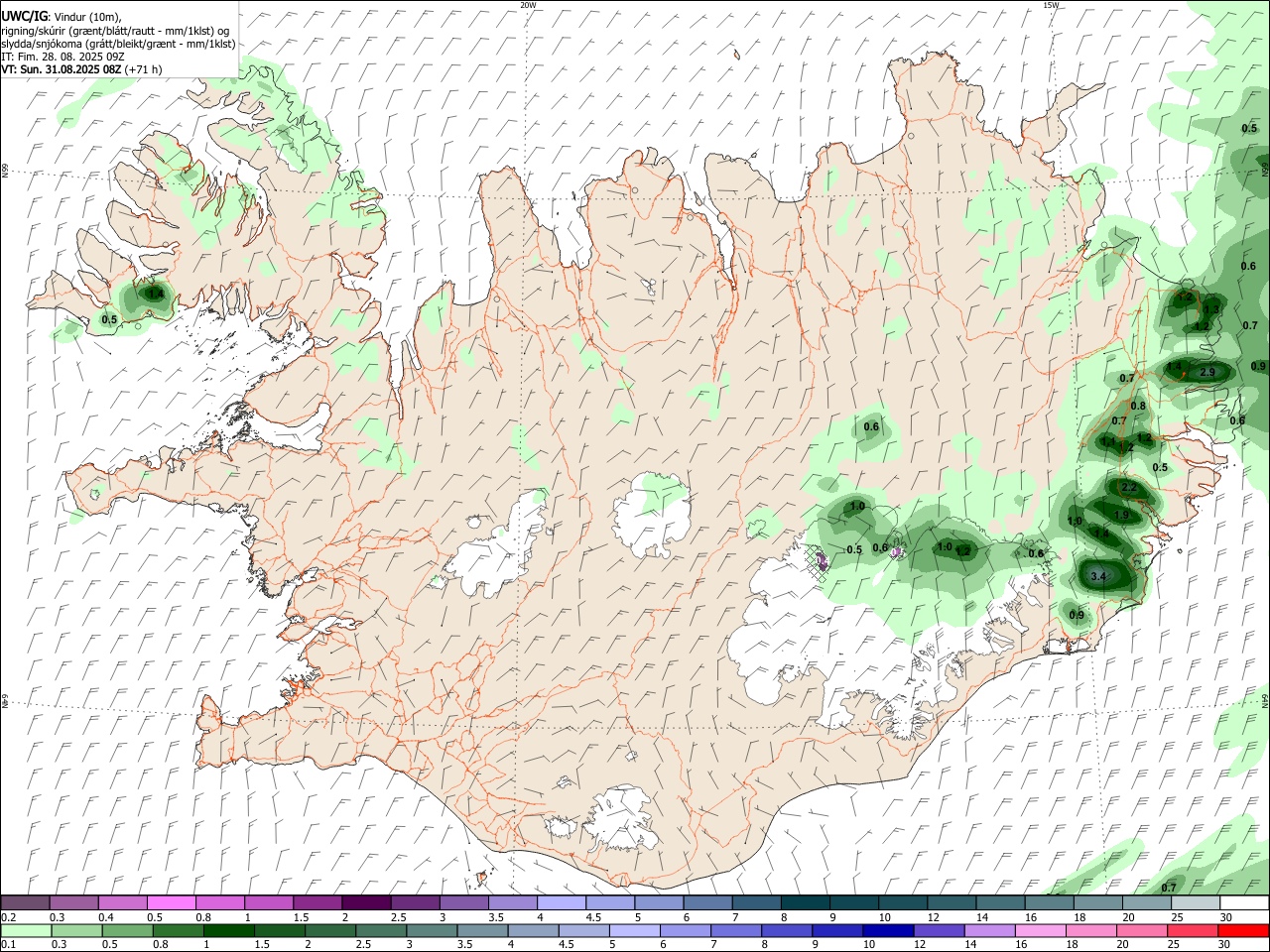Screen dimensions: 1270x952
Task: Select the bright pink snow swatch for 0.5–0.8
Action: (x=172, y=903)
